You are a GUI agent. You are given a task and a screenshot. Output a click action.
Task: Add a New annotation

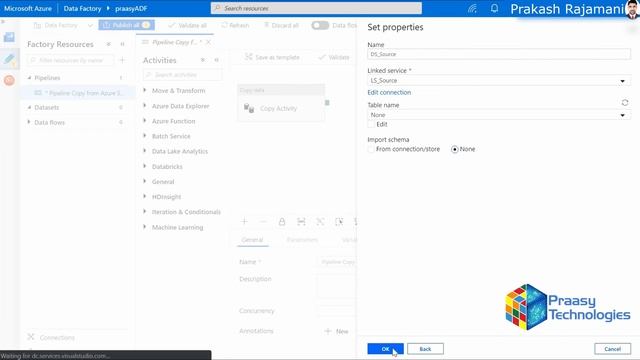click(336, 331)
